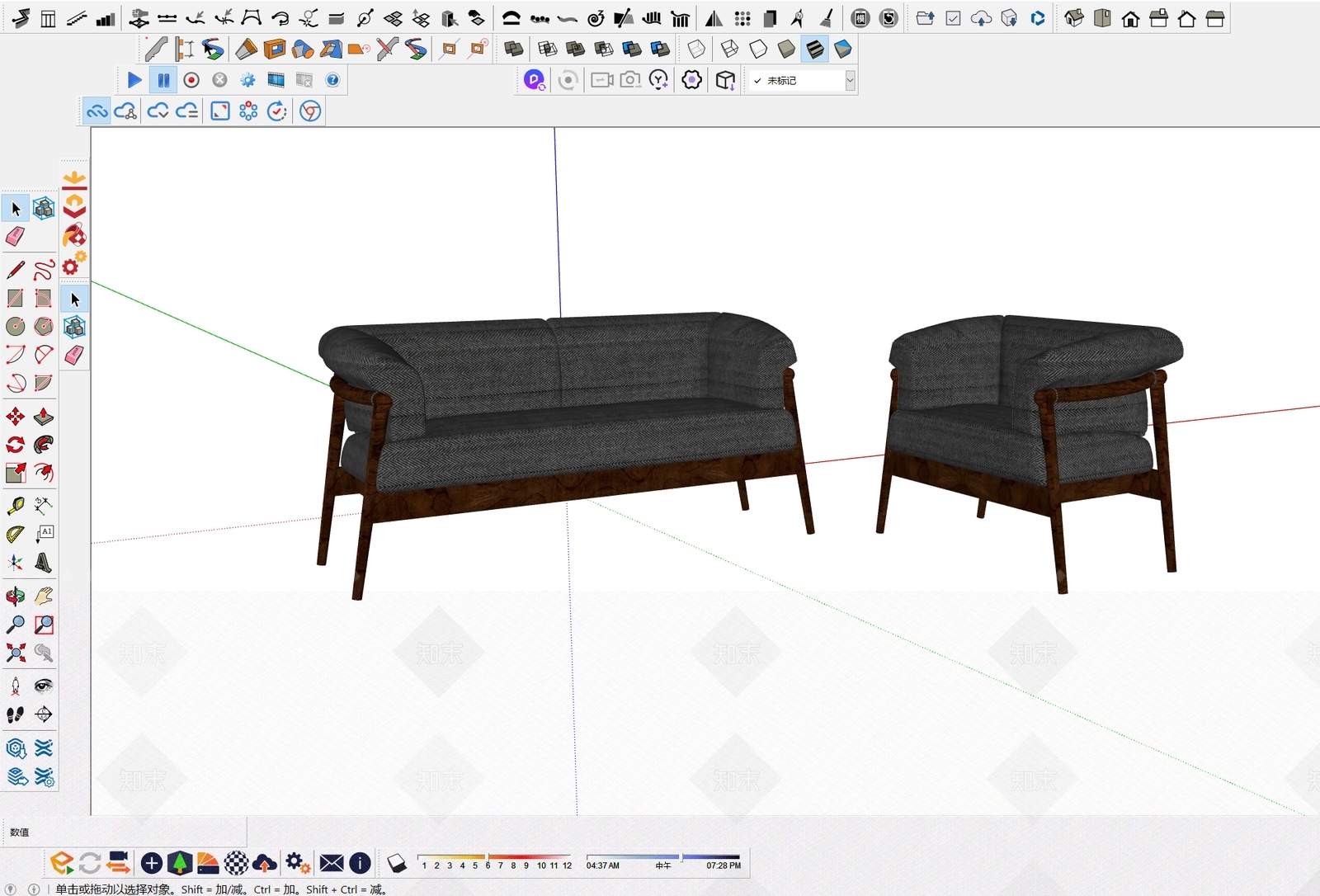Image resolution: width=1320 pixels, height=896 pixels.
Task: Switch to Wireframe face style
Action: [x=730, y=49]
